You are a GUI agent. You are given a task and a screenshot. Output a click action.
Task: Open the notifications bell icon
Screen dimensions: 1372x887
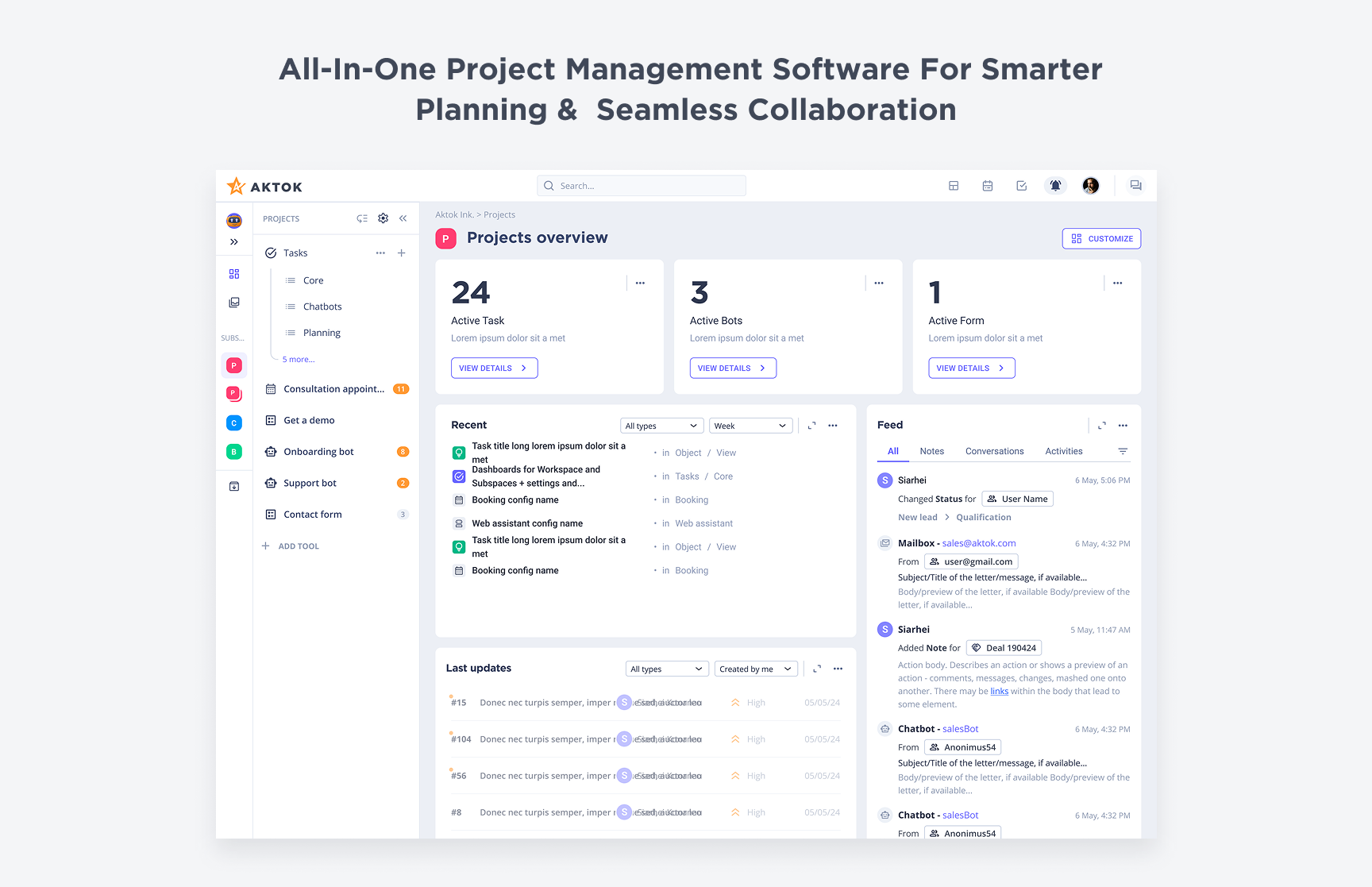(1055, 185)
